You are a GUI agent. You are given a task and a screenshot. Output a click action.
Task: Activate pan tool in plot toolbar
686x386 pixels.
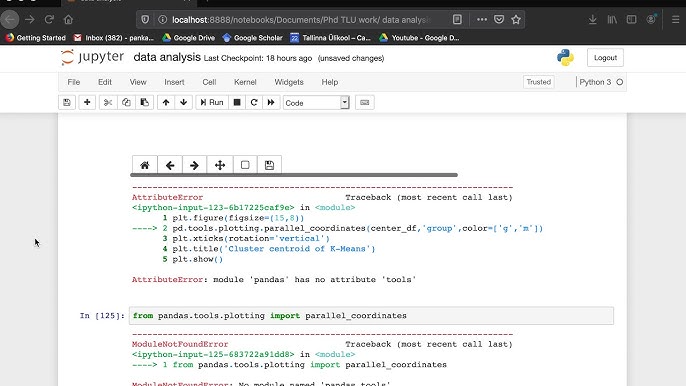[x=220, y=165]
